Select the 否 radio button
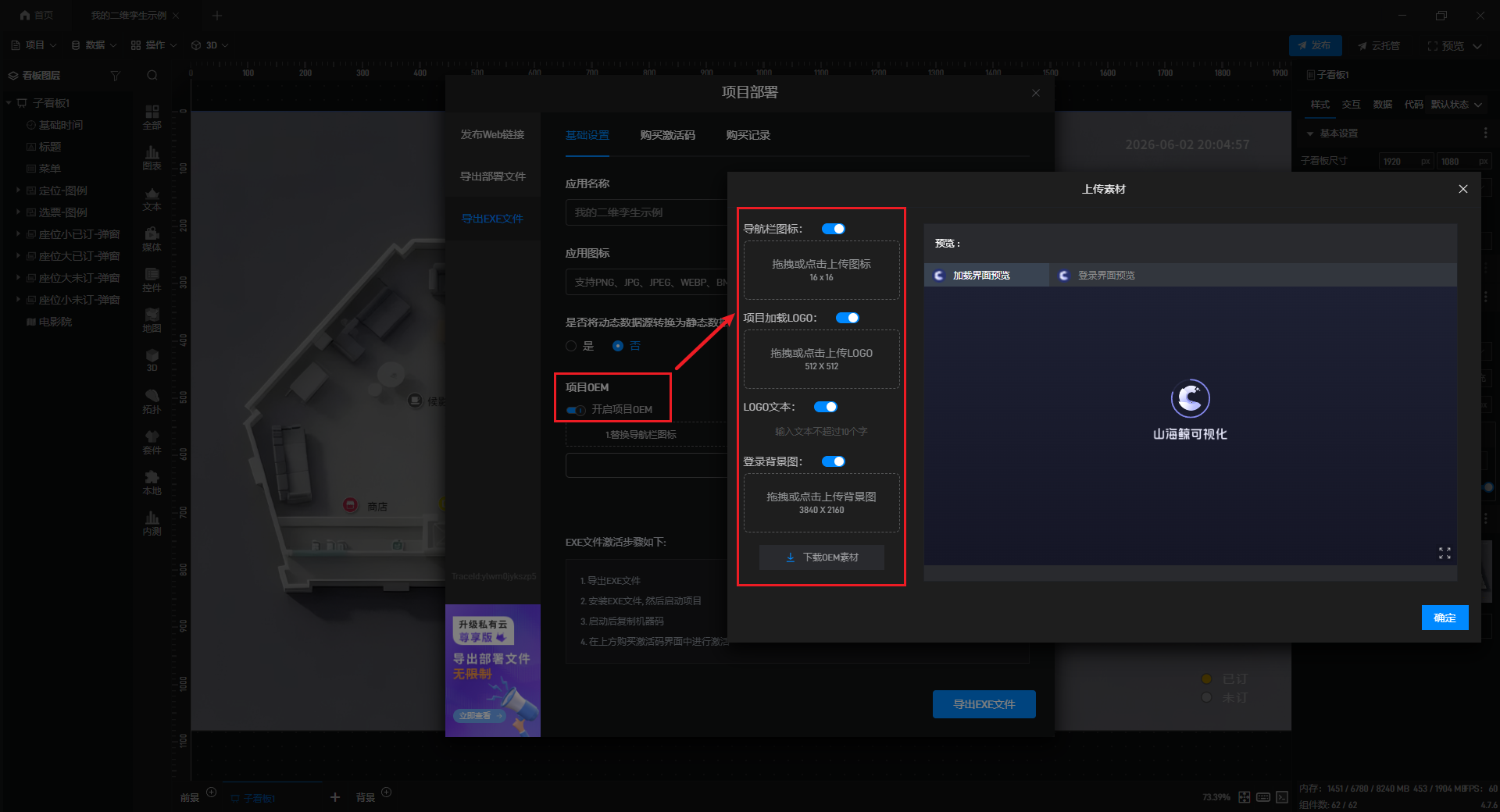The width and height of the screenshot is (1500, 812). [618, 346]
